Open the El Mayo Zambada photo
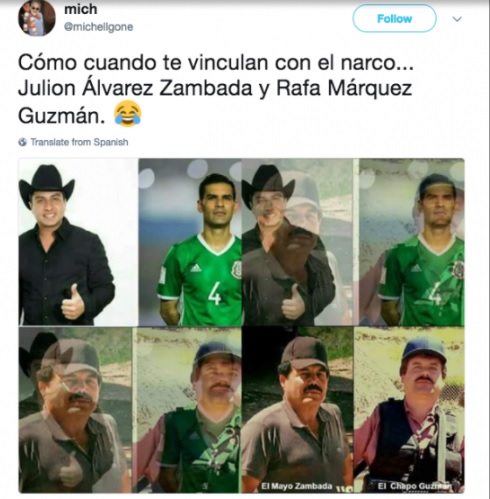Viewport: 490px width, 499px height. [x=297, y=410]
